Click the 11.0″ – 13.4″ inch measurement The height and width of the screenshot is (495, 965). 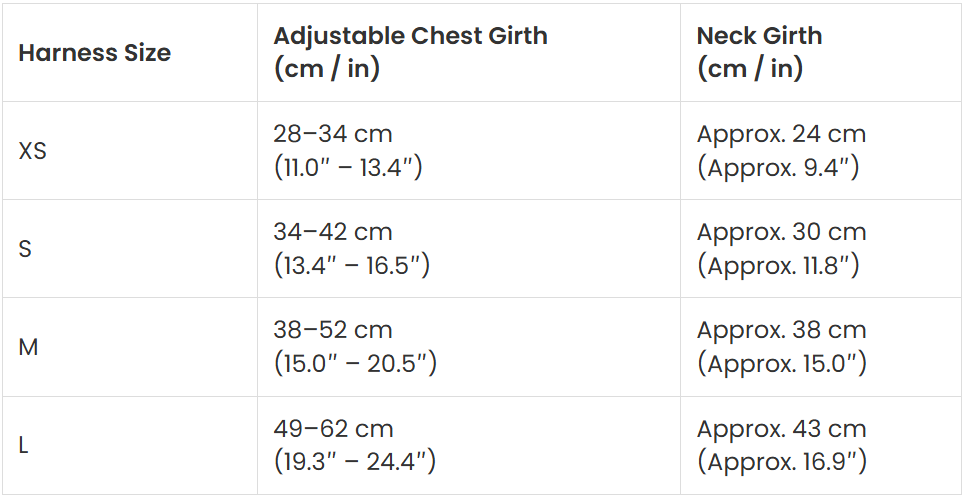pyautogui.click(x=348, y=167)
